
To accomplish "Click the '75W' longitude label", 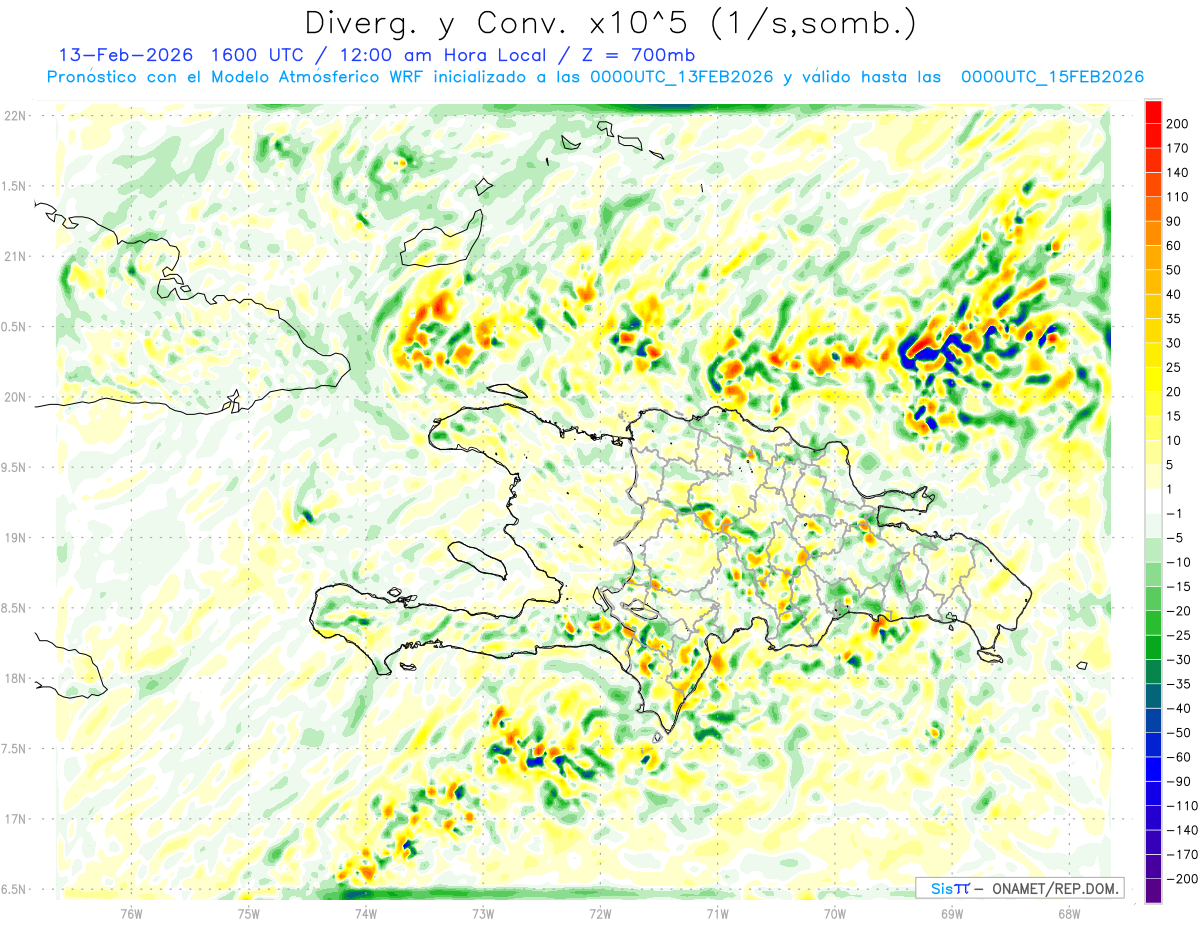I will point(248,913).
